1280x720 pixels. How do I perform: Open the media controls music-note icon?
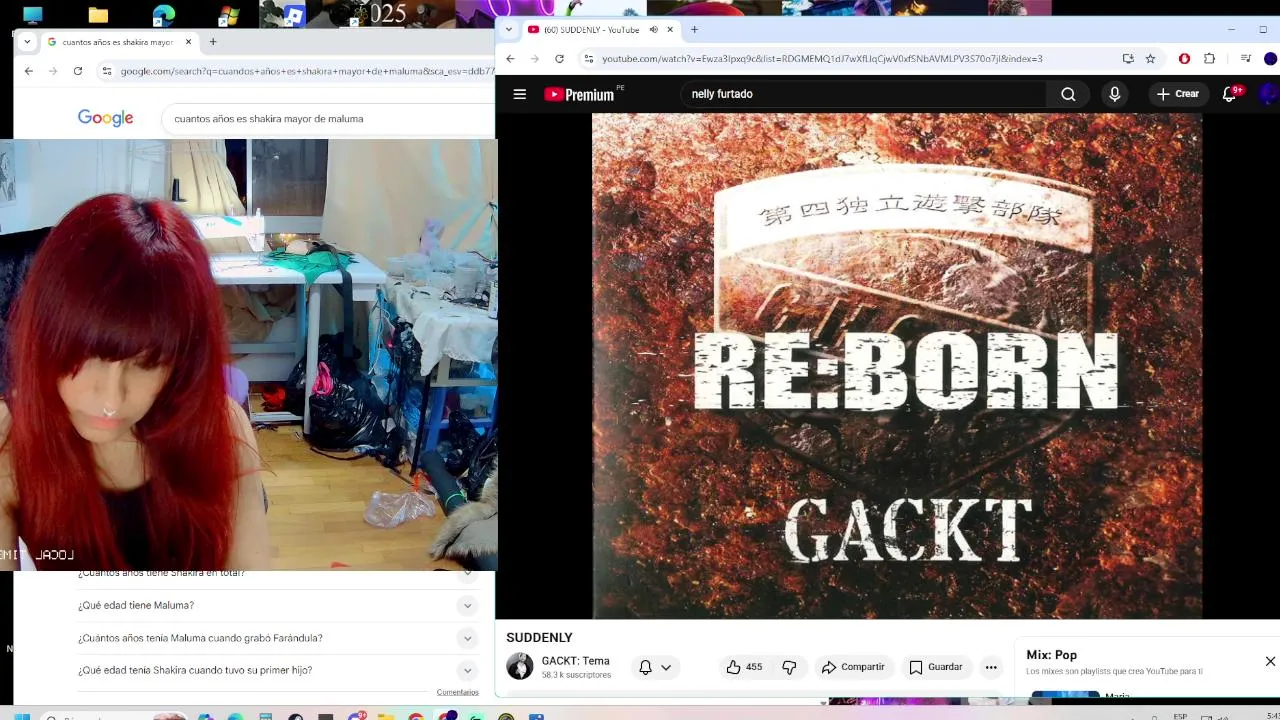[x=1245, y=59]
